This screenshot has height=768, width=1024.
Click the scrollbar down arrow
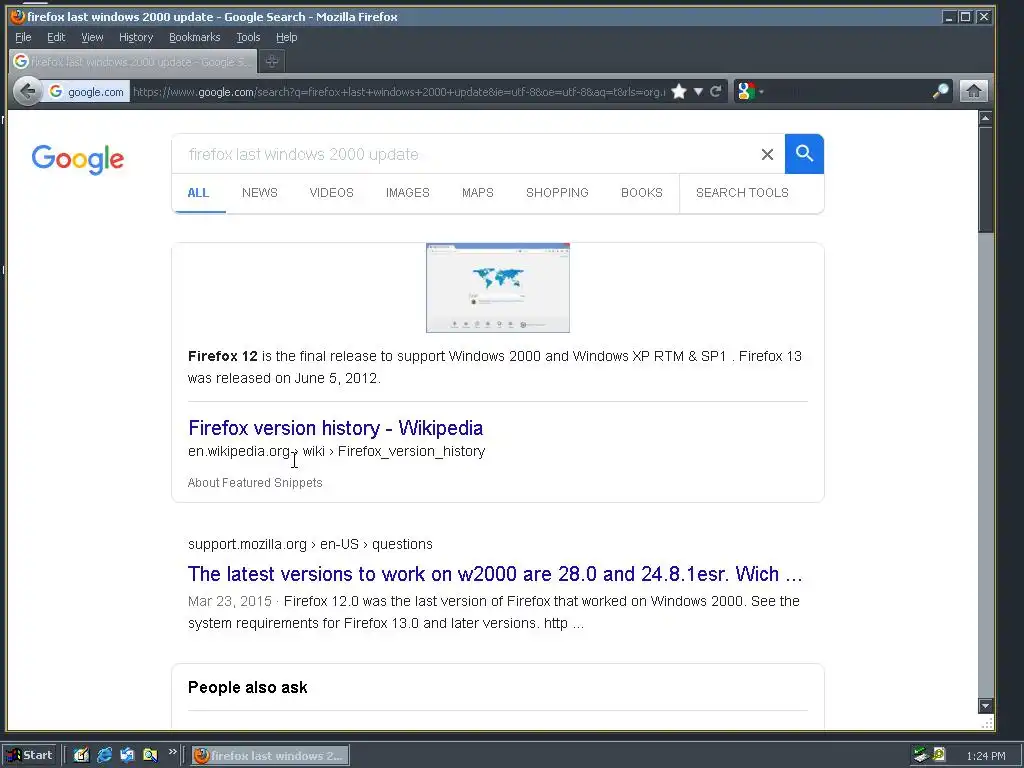coord(985,706)
